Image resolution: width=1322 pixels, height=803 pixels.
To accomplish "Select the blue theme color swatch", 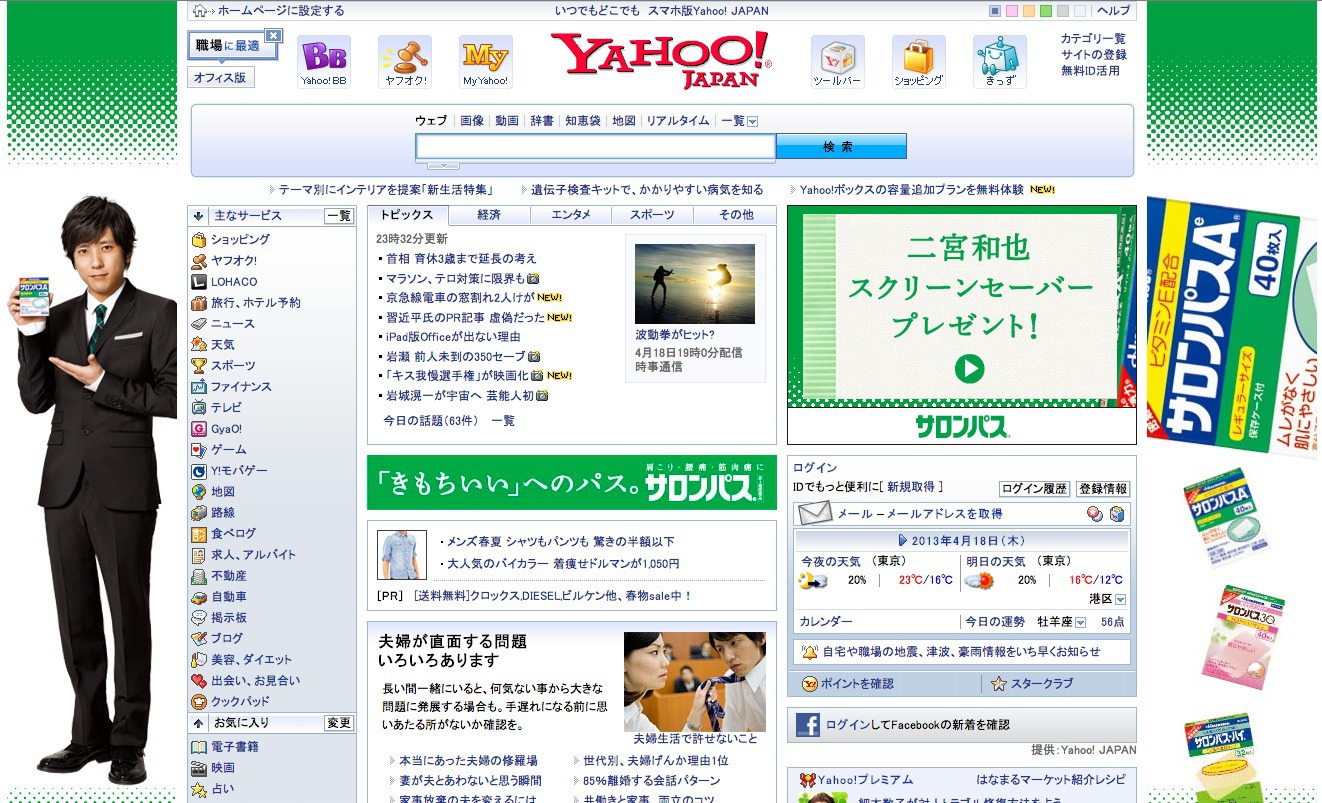I will 995,11.
